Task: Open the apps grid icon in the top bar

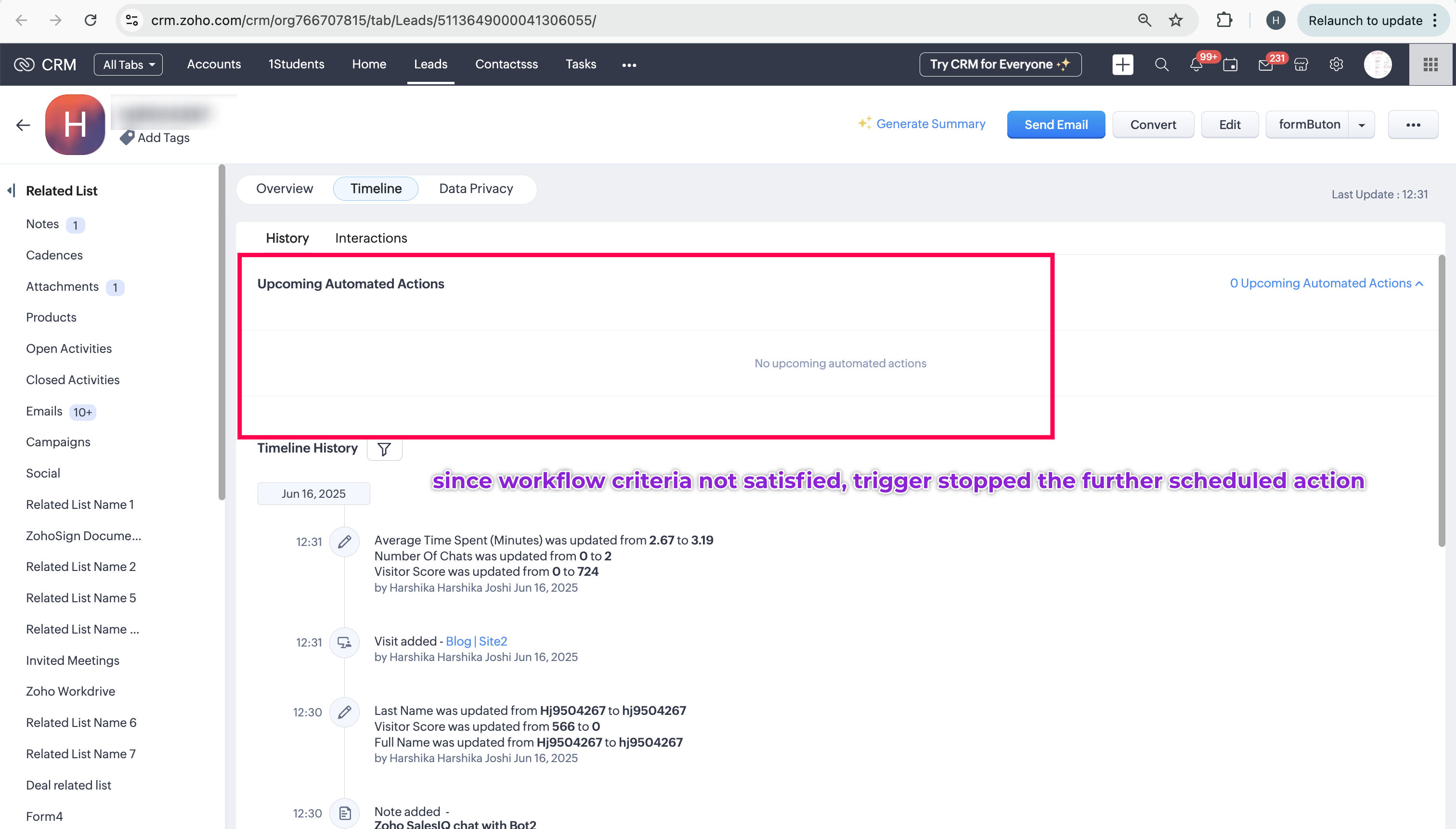Action: [x=1430, y=65]
